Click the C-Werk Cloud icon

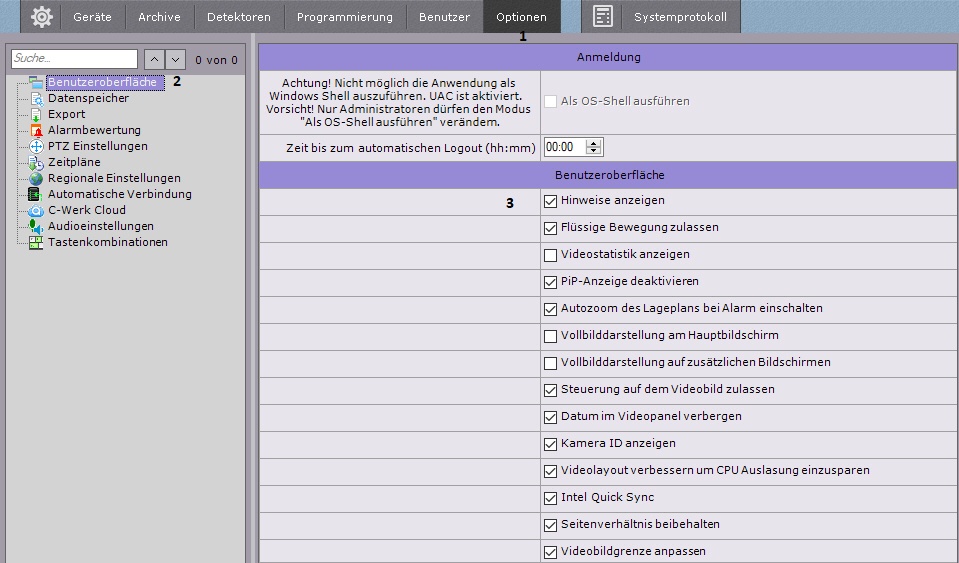pos(36,210)
